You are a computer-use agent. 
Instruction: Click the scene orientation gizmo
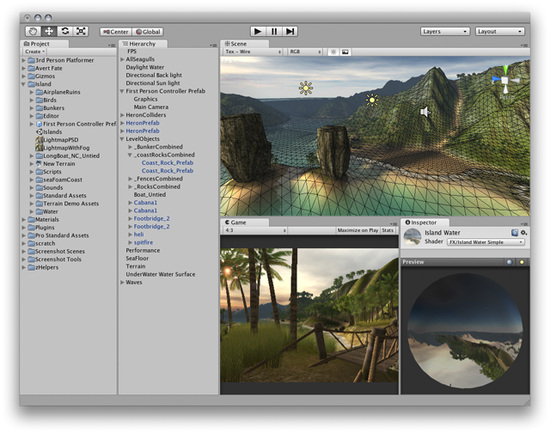click(x=505, y=81)
